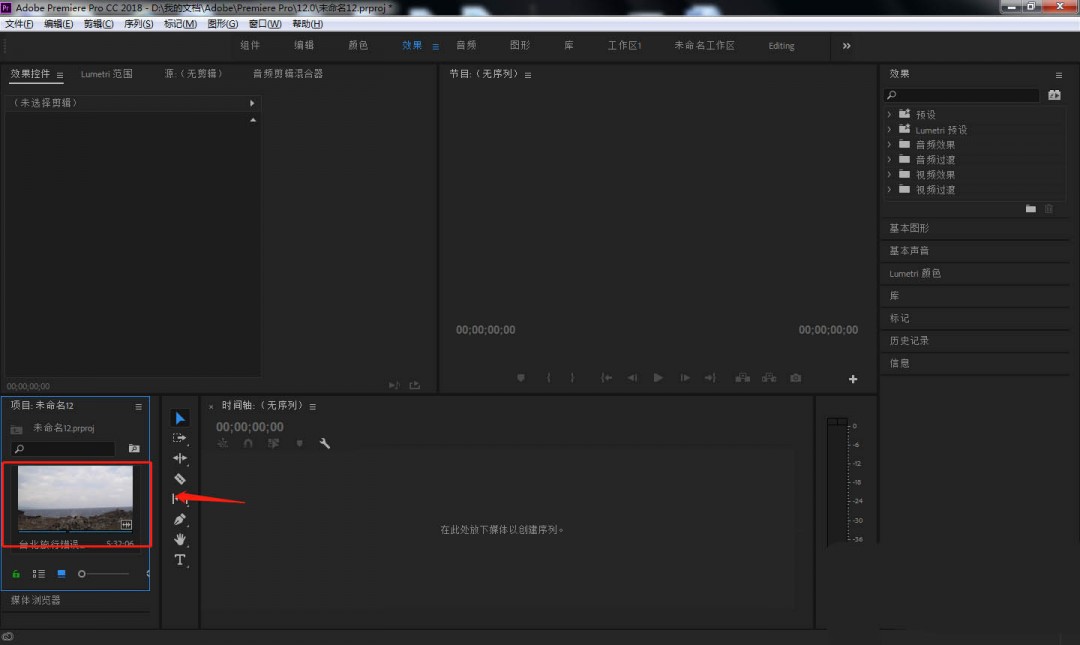Open the 基本图形 panel
Image resolution: width=1080 pixels, height=645 pixels.
coord(909,228)
